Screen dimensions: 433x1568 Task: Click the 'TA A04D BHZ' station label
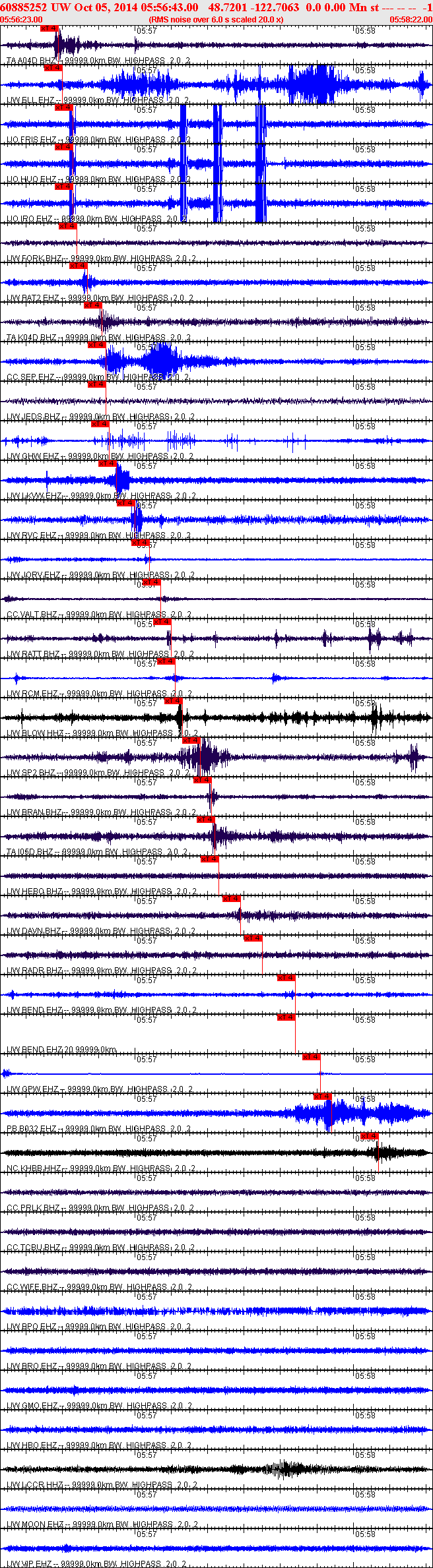(31, 61)
